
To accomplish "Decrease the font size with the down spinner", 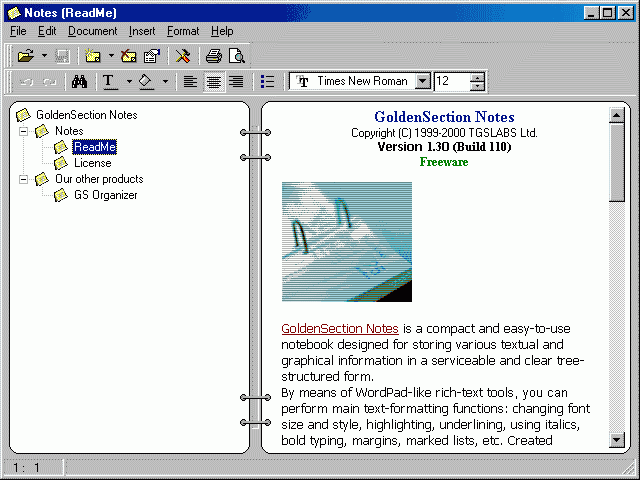I will point(477,86).
